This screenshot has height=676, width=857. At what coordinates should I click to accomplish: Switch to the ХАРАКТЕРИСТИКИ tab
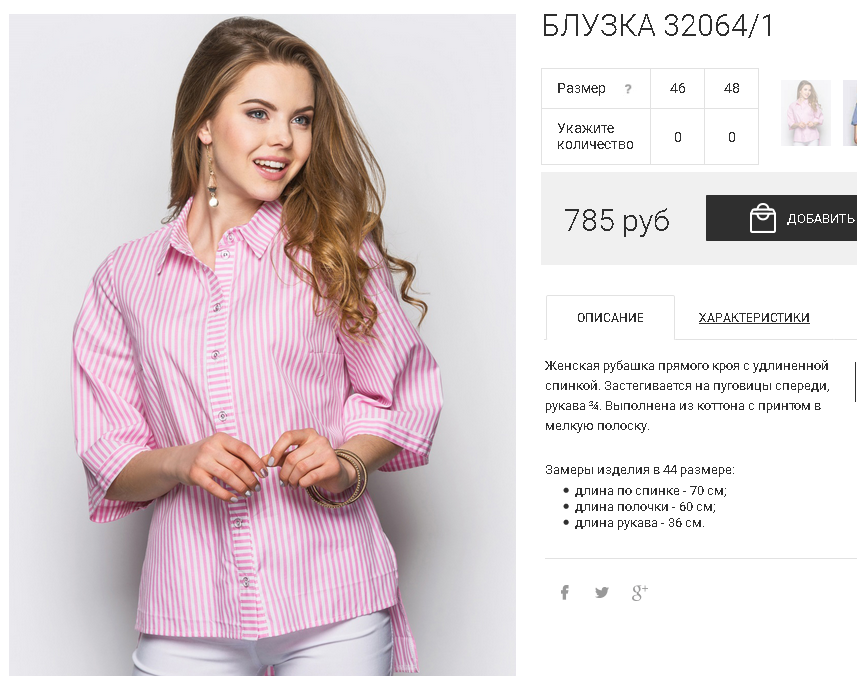tap(754, 318)
